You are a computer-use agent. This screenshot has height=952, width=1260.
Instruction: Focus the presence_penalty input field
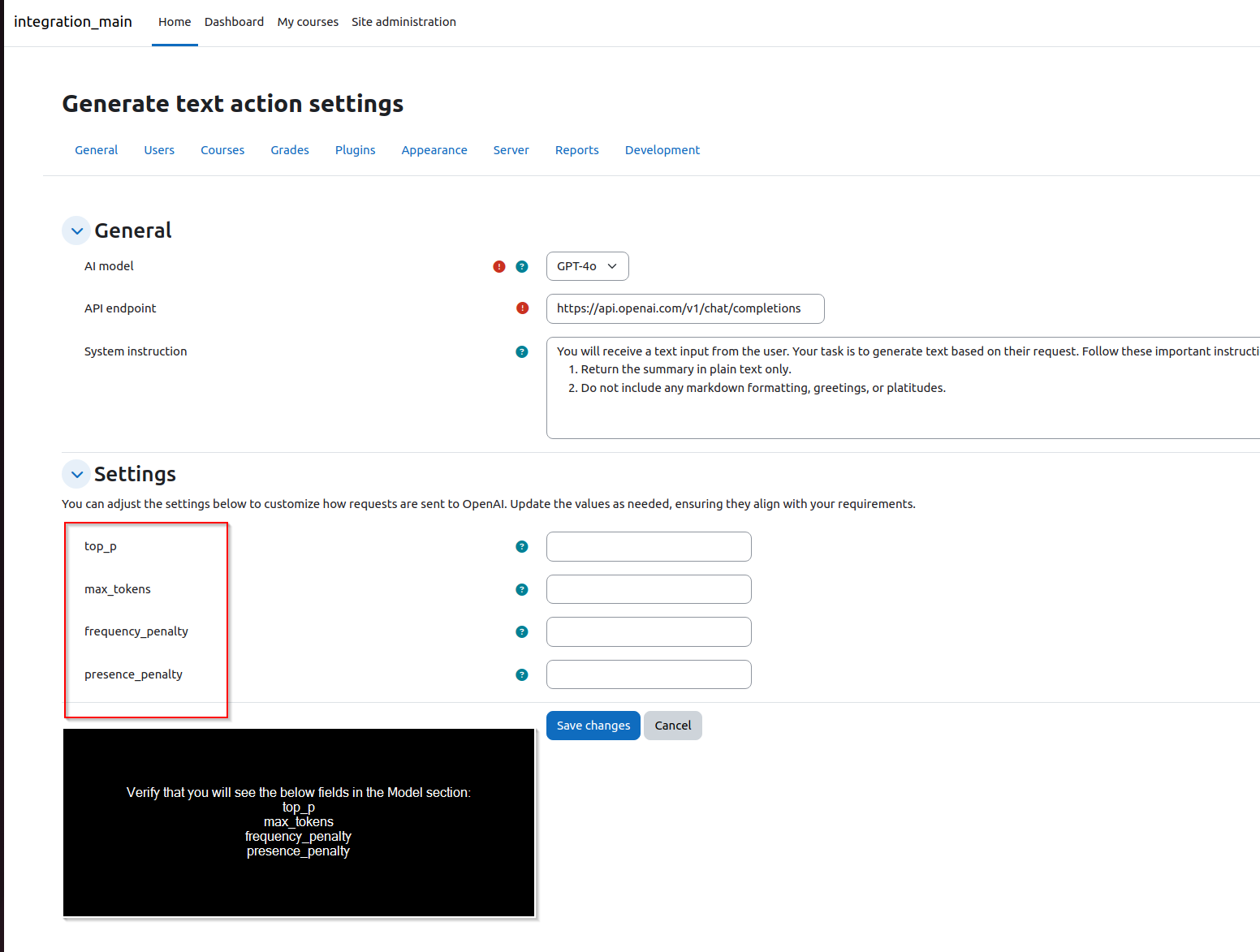coord(649,674)
